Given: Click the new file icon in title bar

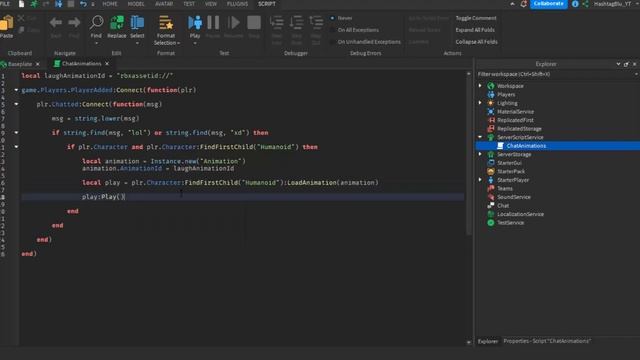Looking at the screenshot, I should [21, 4].
